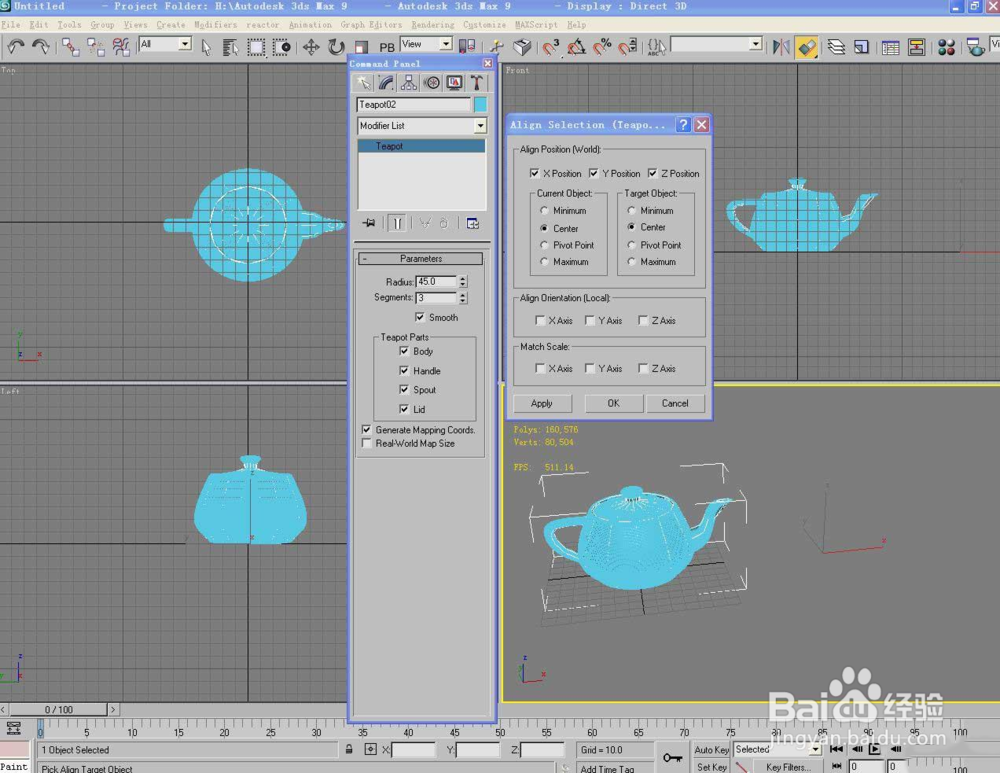Click Pin Stack icon below modifier stack
1000x773 pixels.
click(369, 223)
